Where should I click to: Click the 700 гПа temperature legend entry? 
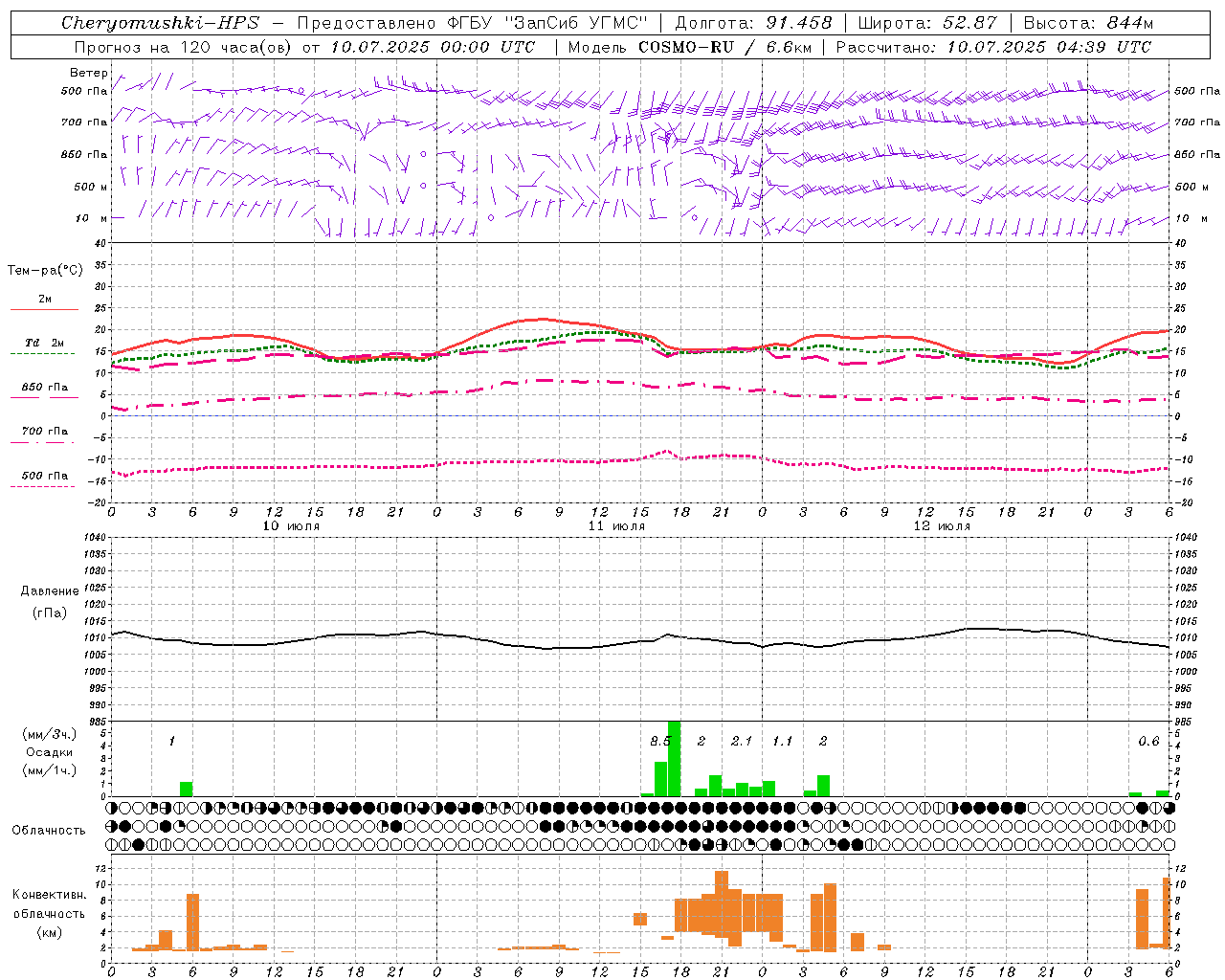[x=45, y=432]
